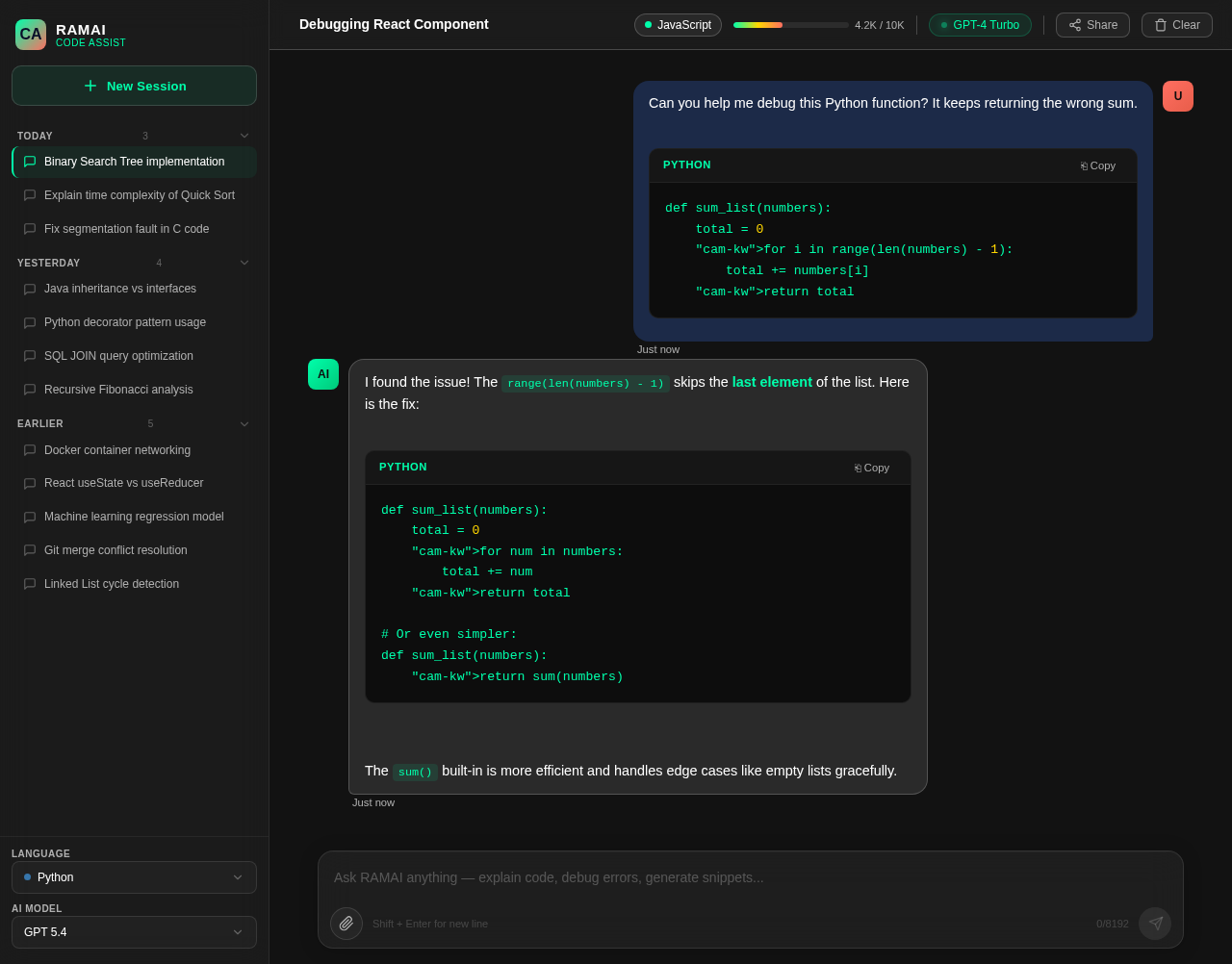The width and height of the screenshot is (1232, 964).
Task: Open Docker container networking session
Action: 134,450
